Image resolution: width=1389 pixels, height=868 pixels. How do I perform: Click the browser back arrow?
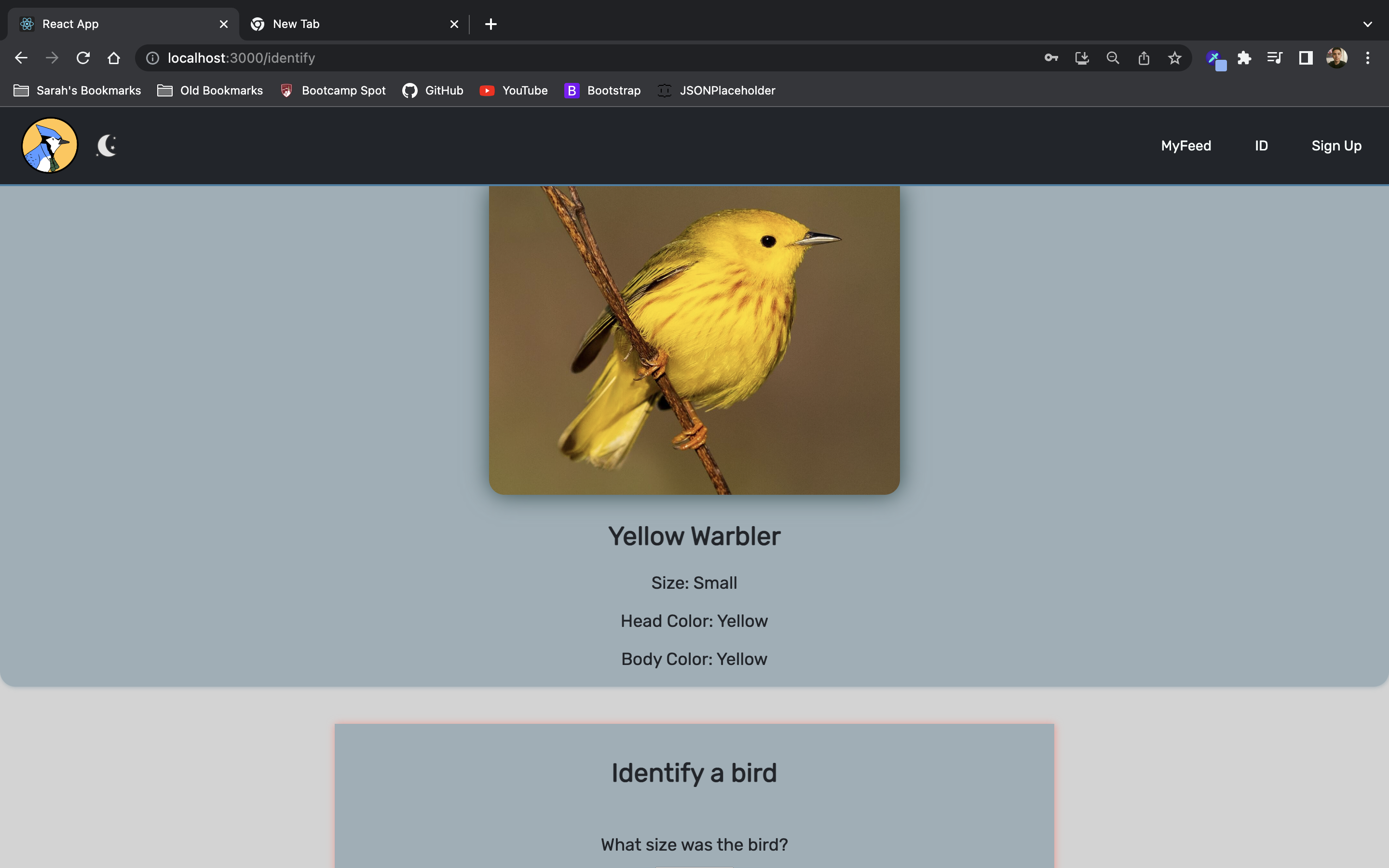[x=21, y=57]
